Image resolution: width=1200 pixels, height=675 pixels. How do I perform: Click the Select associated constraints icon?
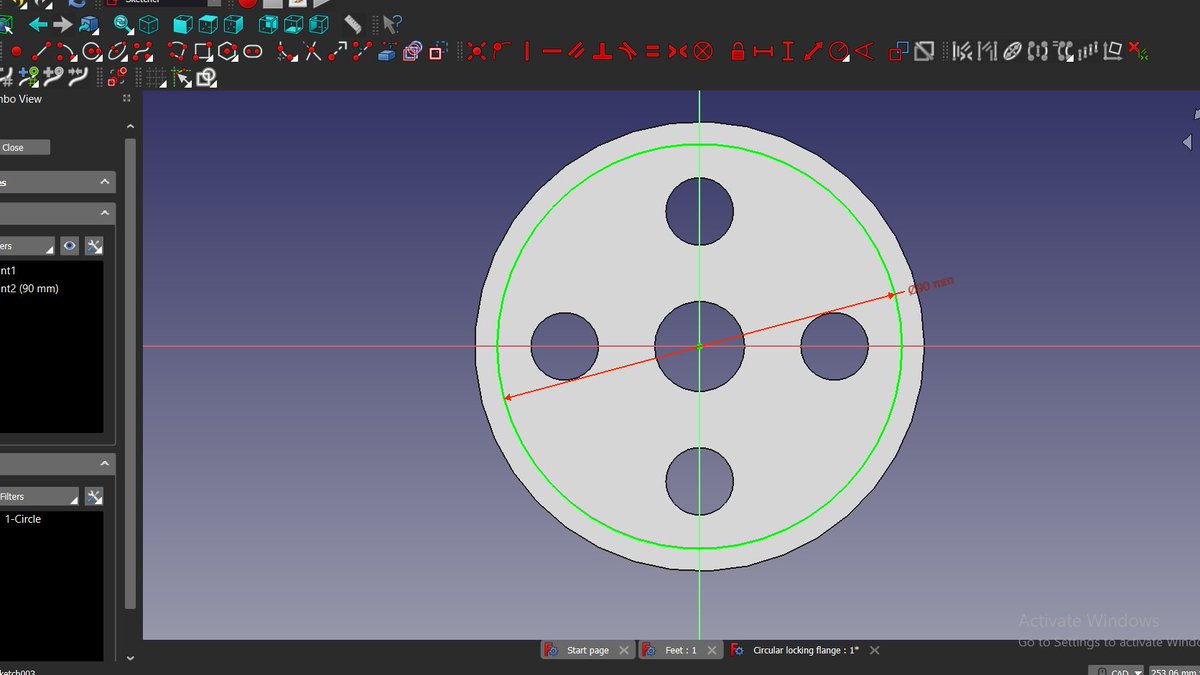tap(962, 51)
